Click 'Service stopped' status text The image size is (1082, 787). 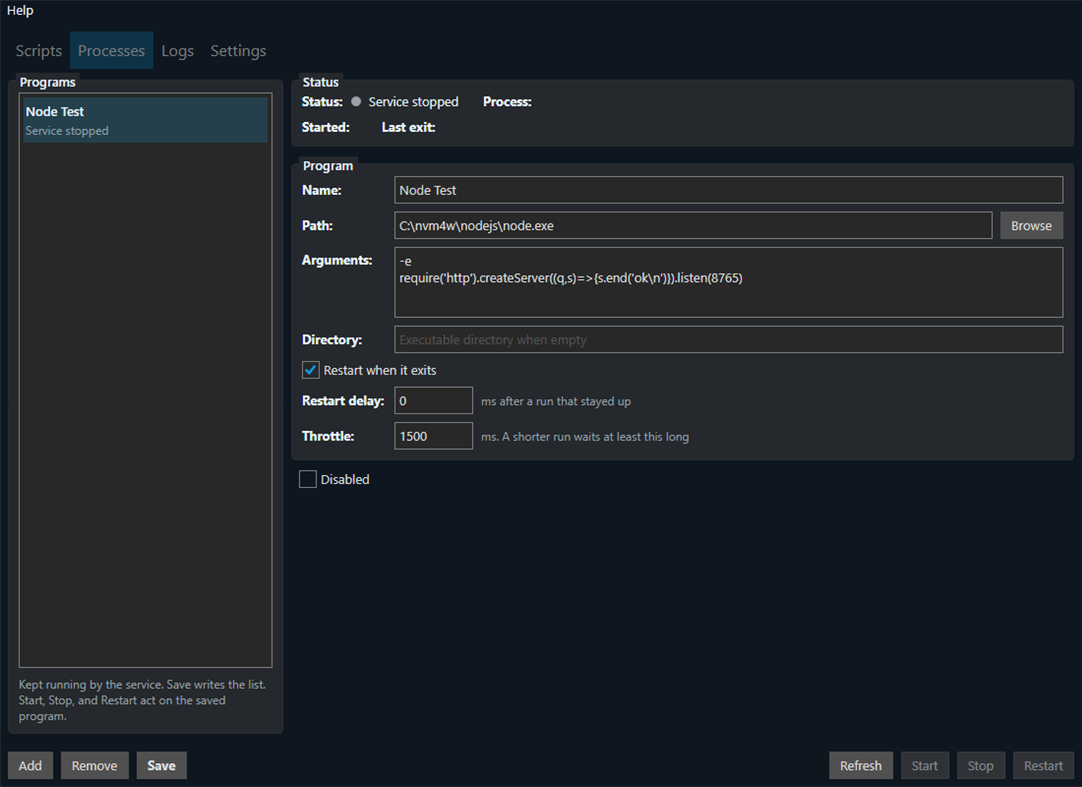[413, 101]
